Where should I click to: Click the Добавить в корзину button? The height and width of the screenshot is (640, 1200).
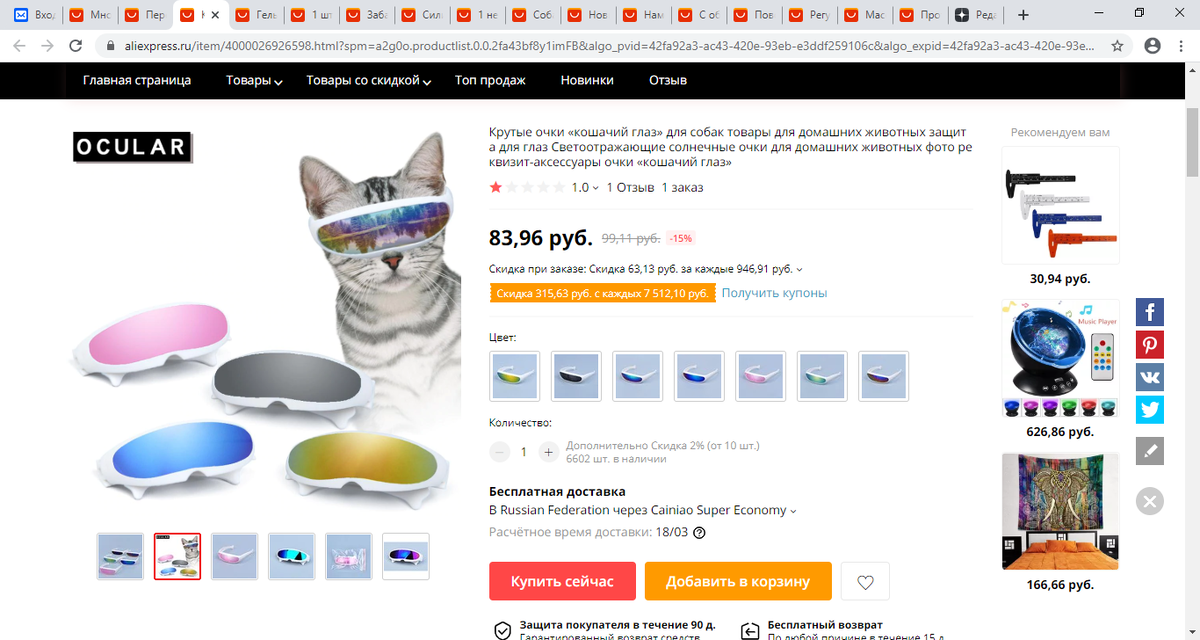click(x=738, y=581)
